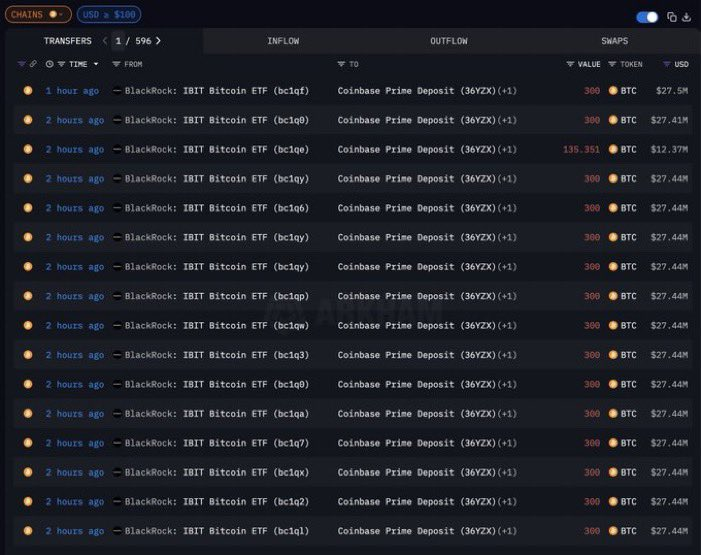Click the download icon at top right

click(x=686, y=17)
